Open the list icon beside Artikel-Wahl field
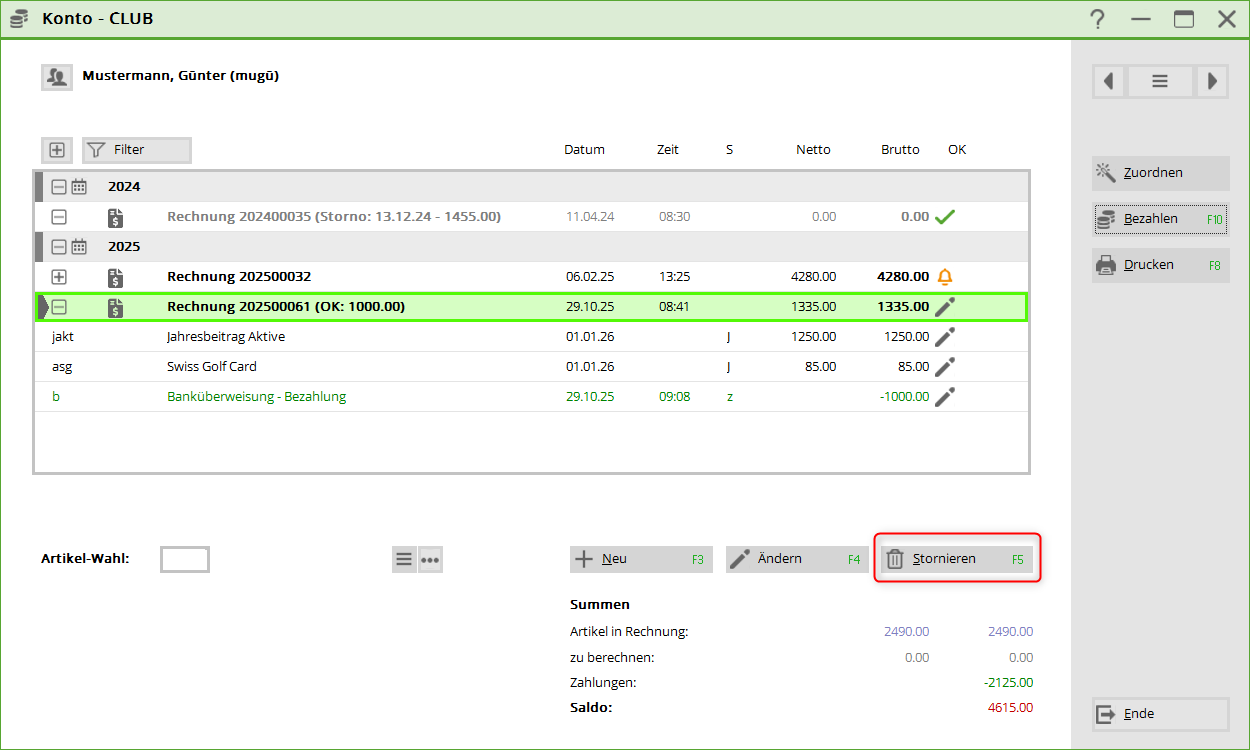This screenshot has height=750, width=1250. (x=404, y=560)
